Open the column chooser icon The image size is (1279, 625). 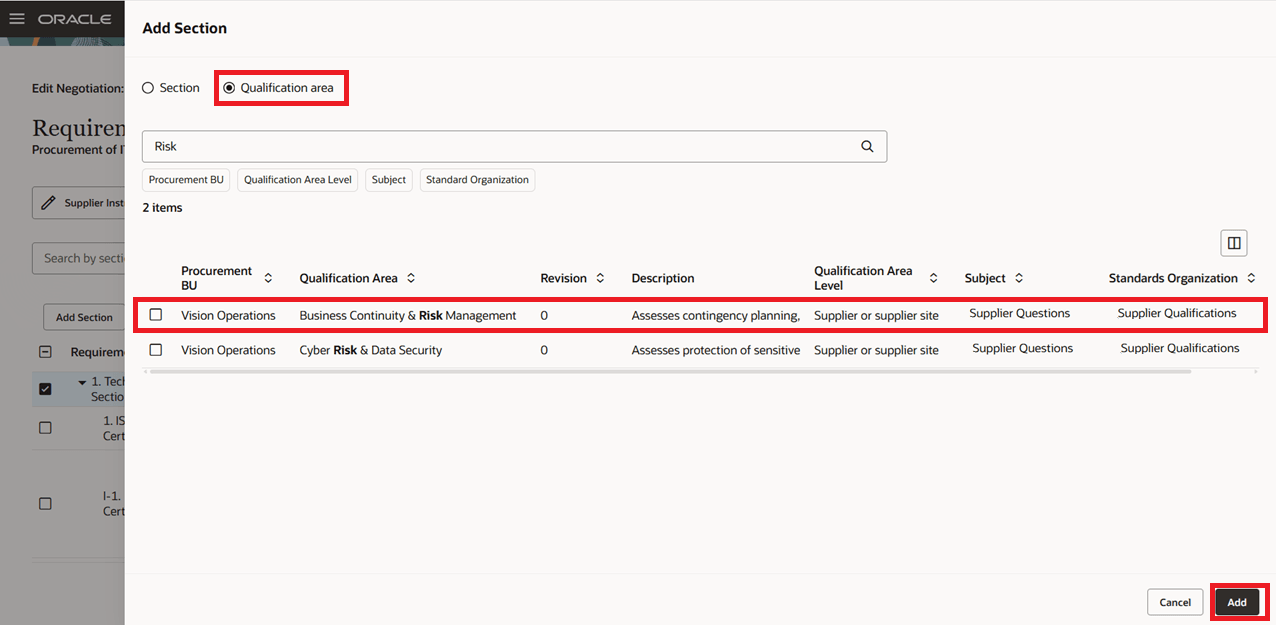[1234, 243]
